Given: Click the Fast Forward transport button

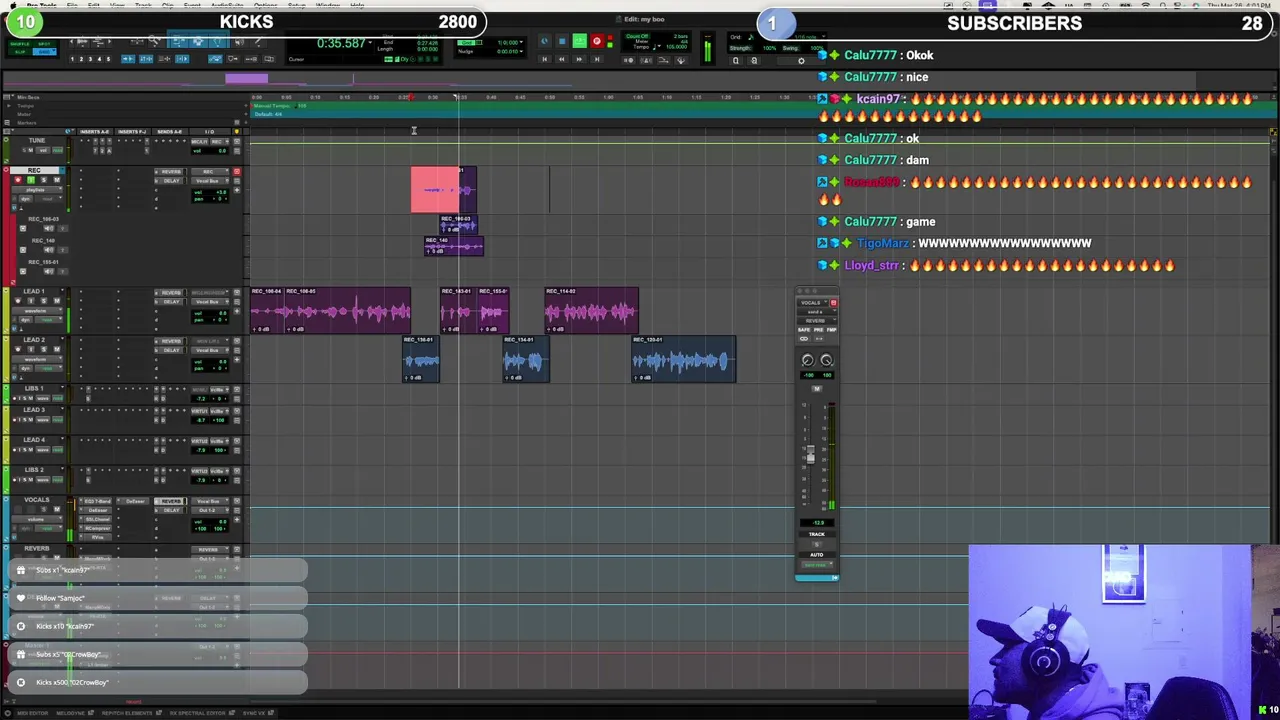Looking at the screenshot, I should (579, 59).
